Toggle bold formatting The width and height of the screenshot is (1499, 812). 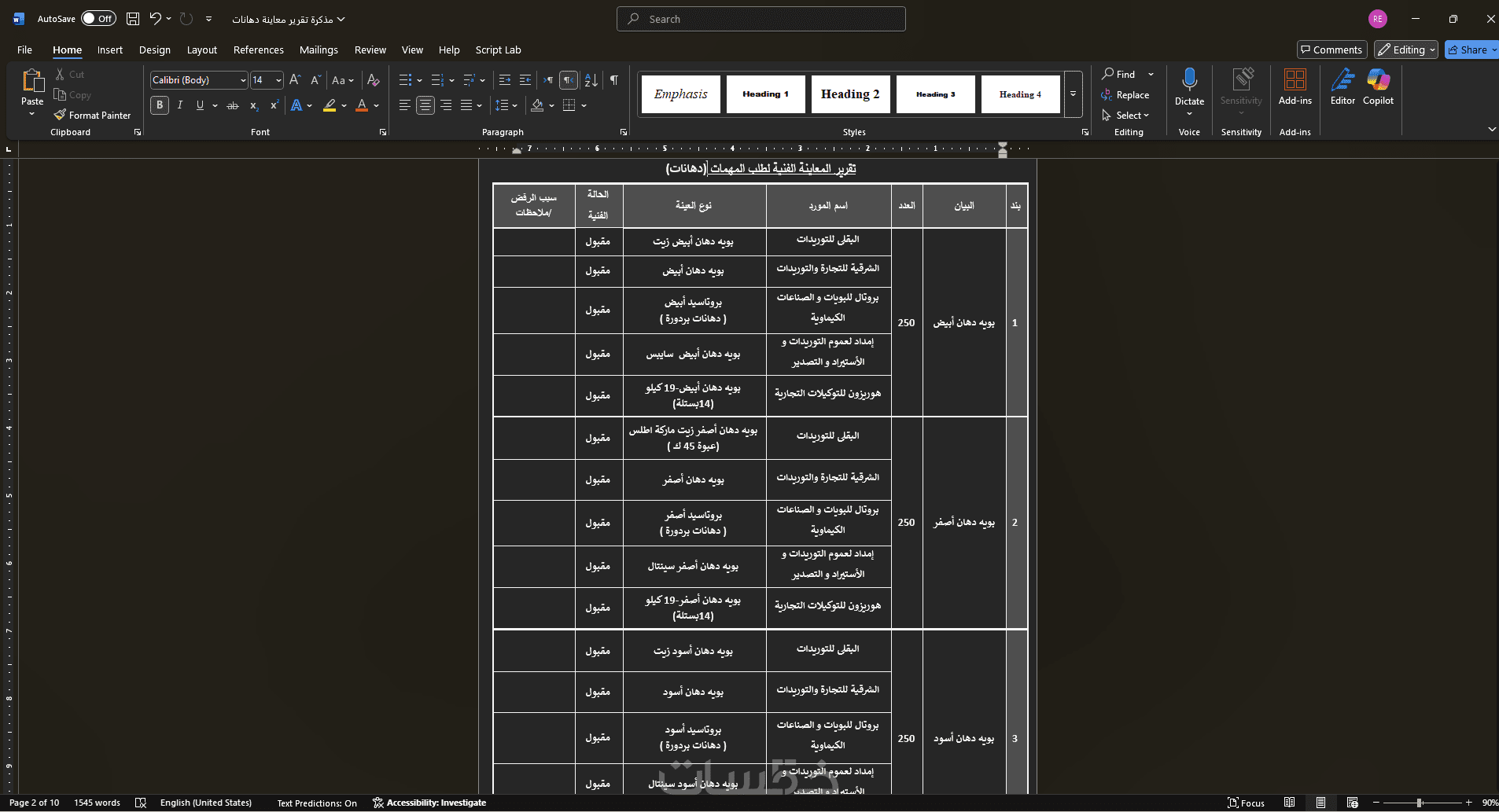coord(160,105)
